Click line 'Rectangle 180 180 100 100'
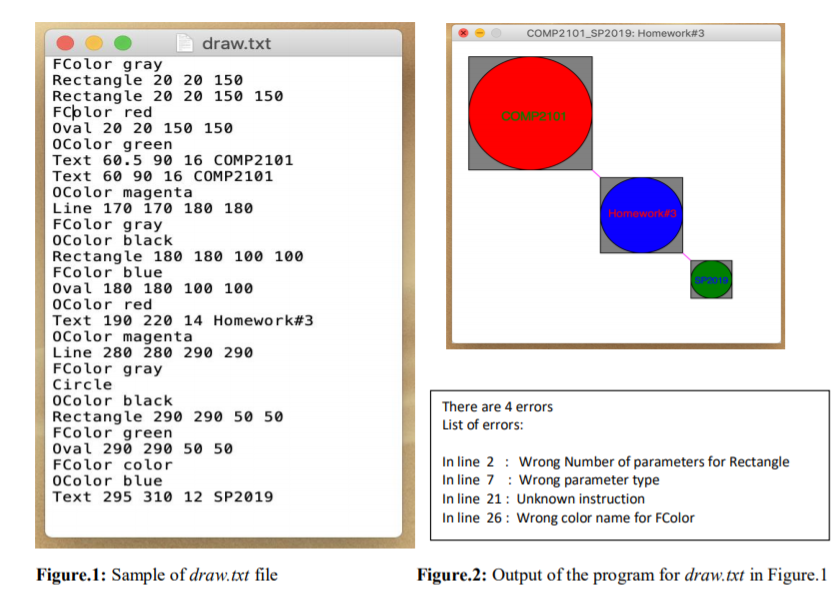This screenshot has height=594, width=833. 178,257
